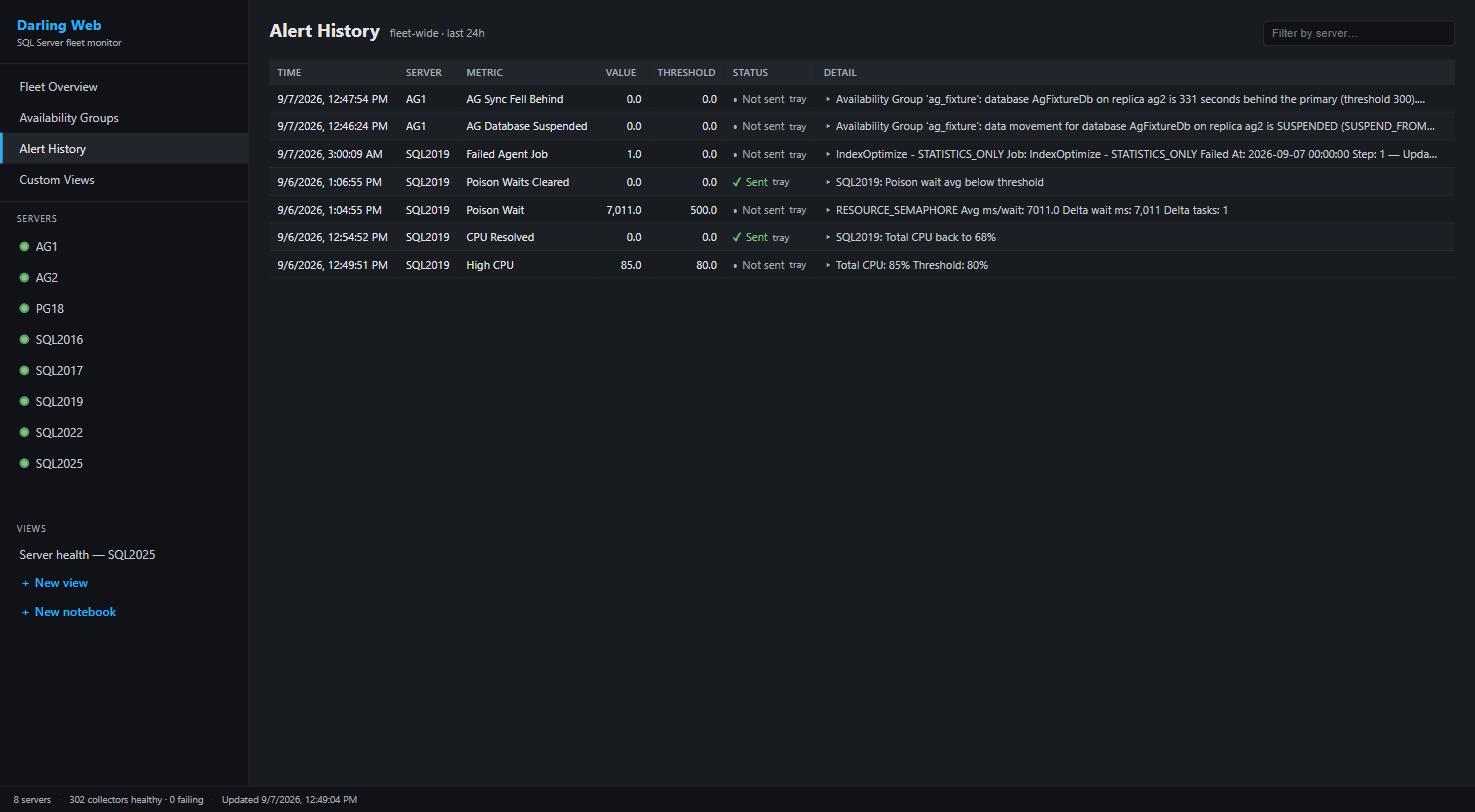Click the green status dot for AG1

tap(24, 247)
